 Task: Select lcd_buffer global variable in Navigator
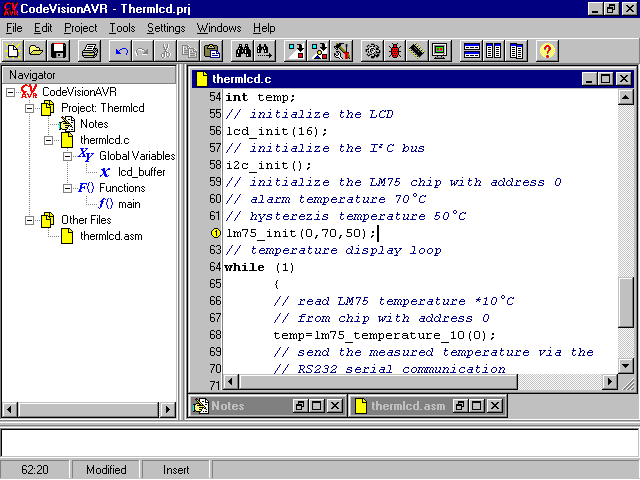coord(142,172)
